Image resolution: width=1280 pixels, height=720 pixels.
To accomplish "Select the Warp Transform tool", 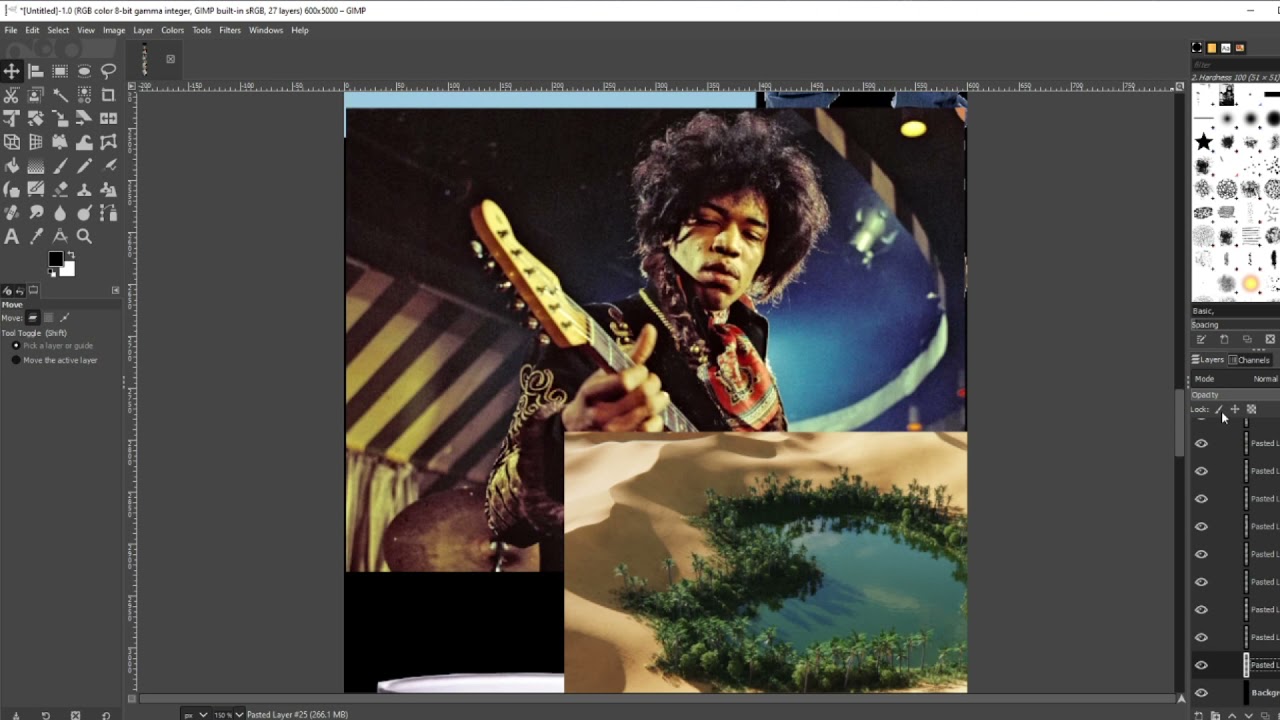I will (84, 142).
